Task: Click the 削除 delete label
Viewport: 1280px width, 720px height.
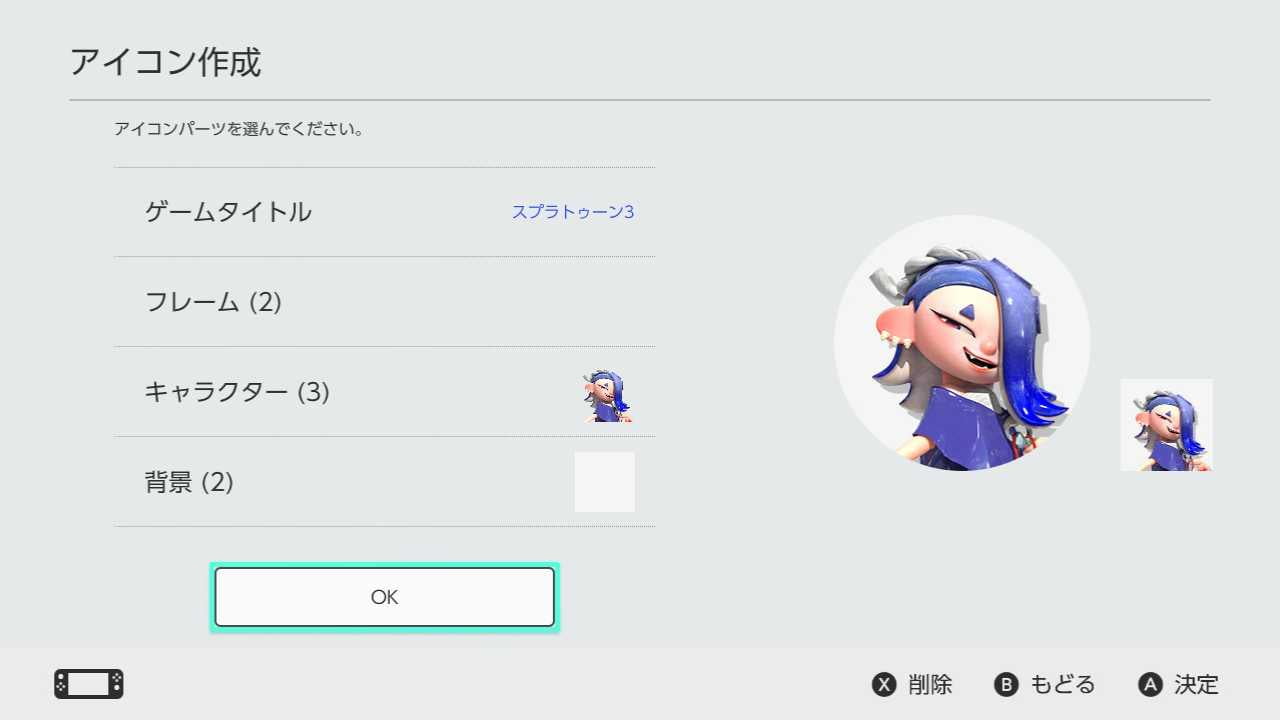Action: [x=930, y=685]
